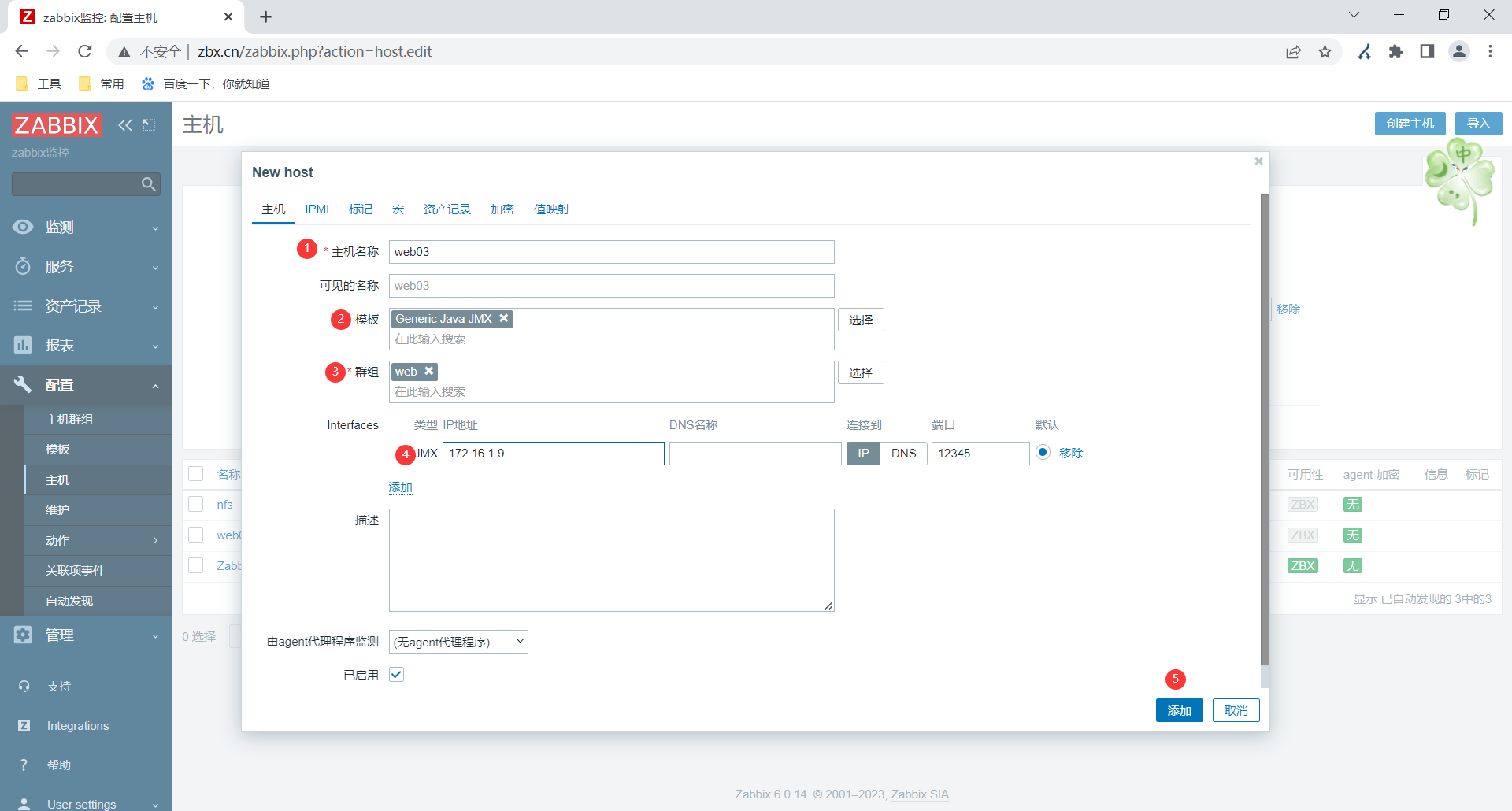Collapse the 配置 menu chevron
Image resolution: width=1512 pixels, height=811 pixels.
point(156,386)
